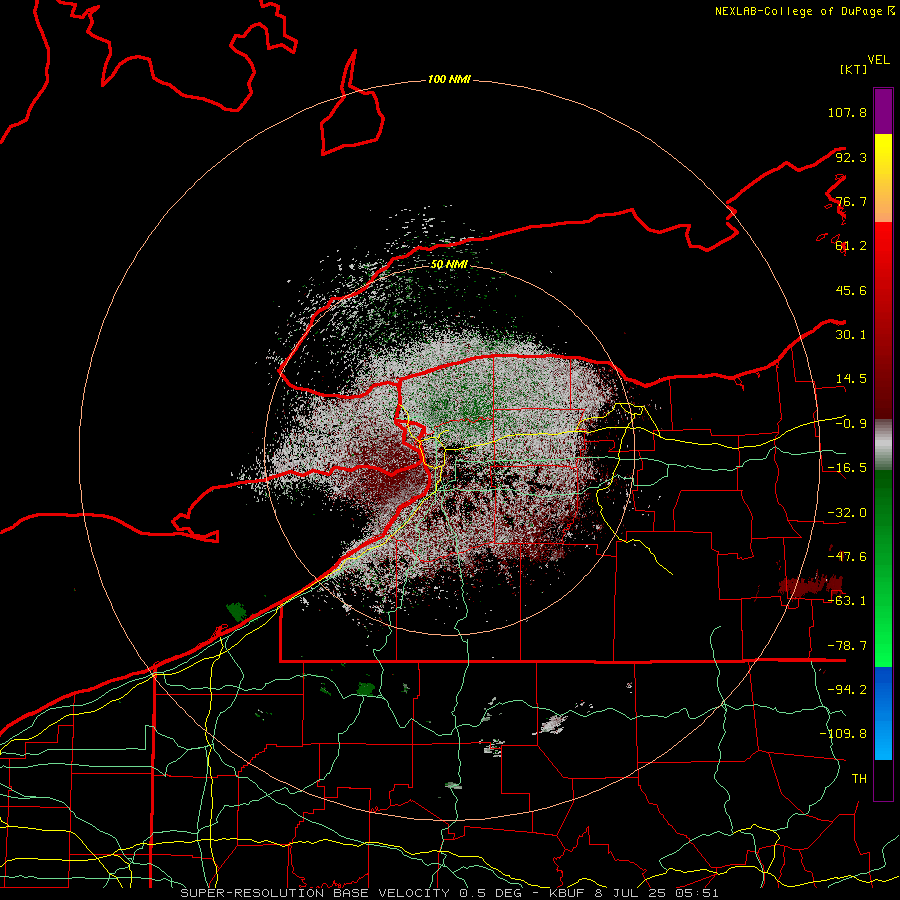Click the 76.7 legend value
This screenshot has height=900, width=900.
[851, 201]
